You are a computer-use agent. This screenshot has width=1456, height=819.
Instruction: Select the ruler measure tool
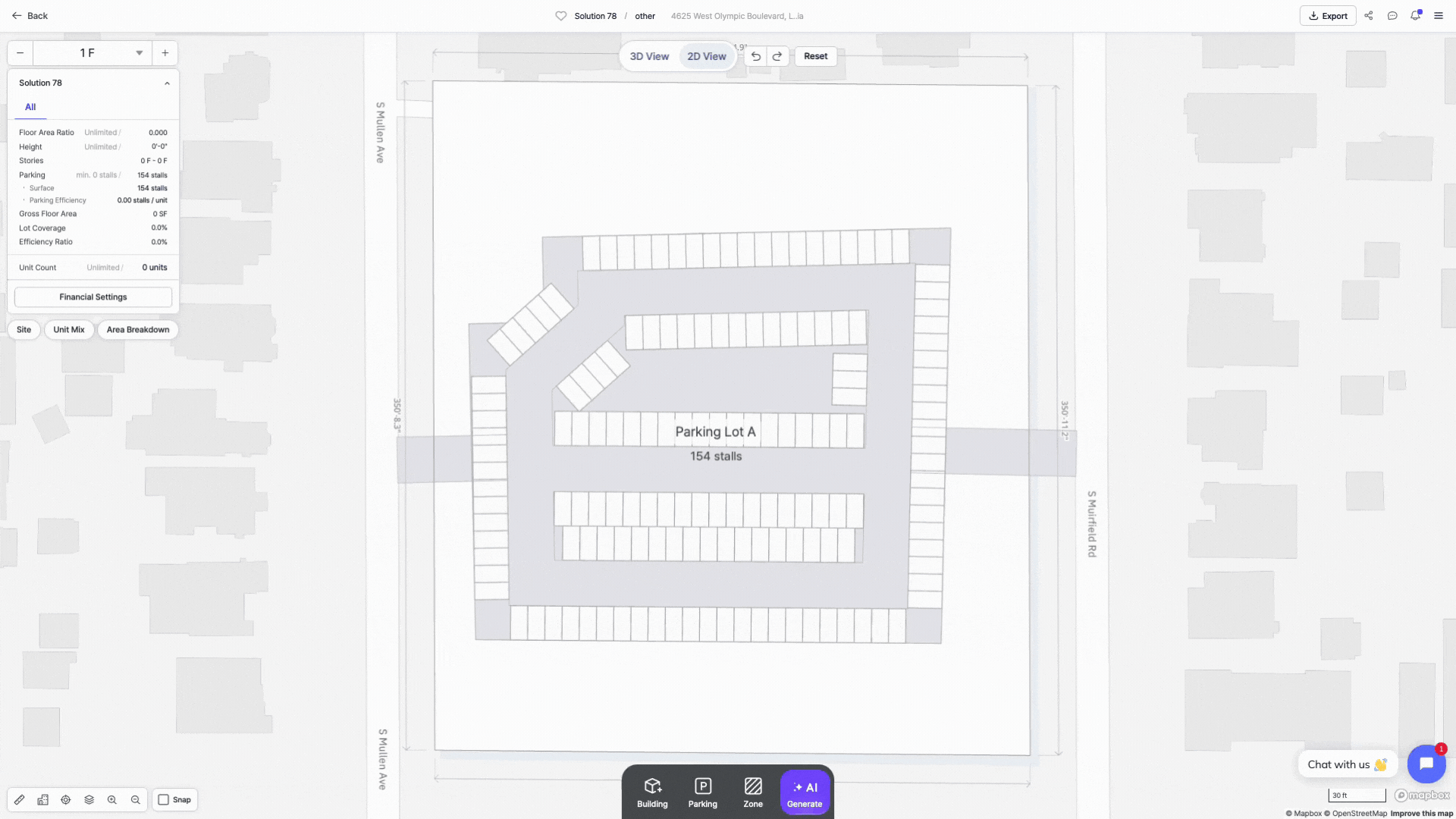[x=20, y=799]
